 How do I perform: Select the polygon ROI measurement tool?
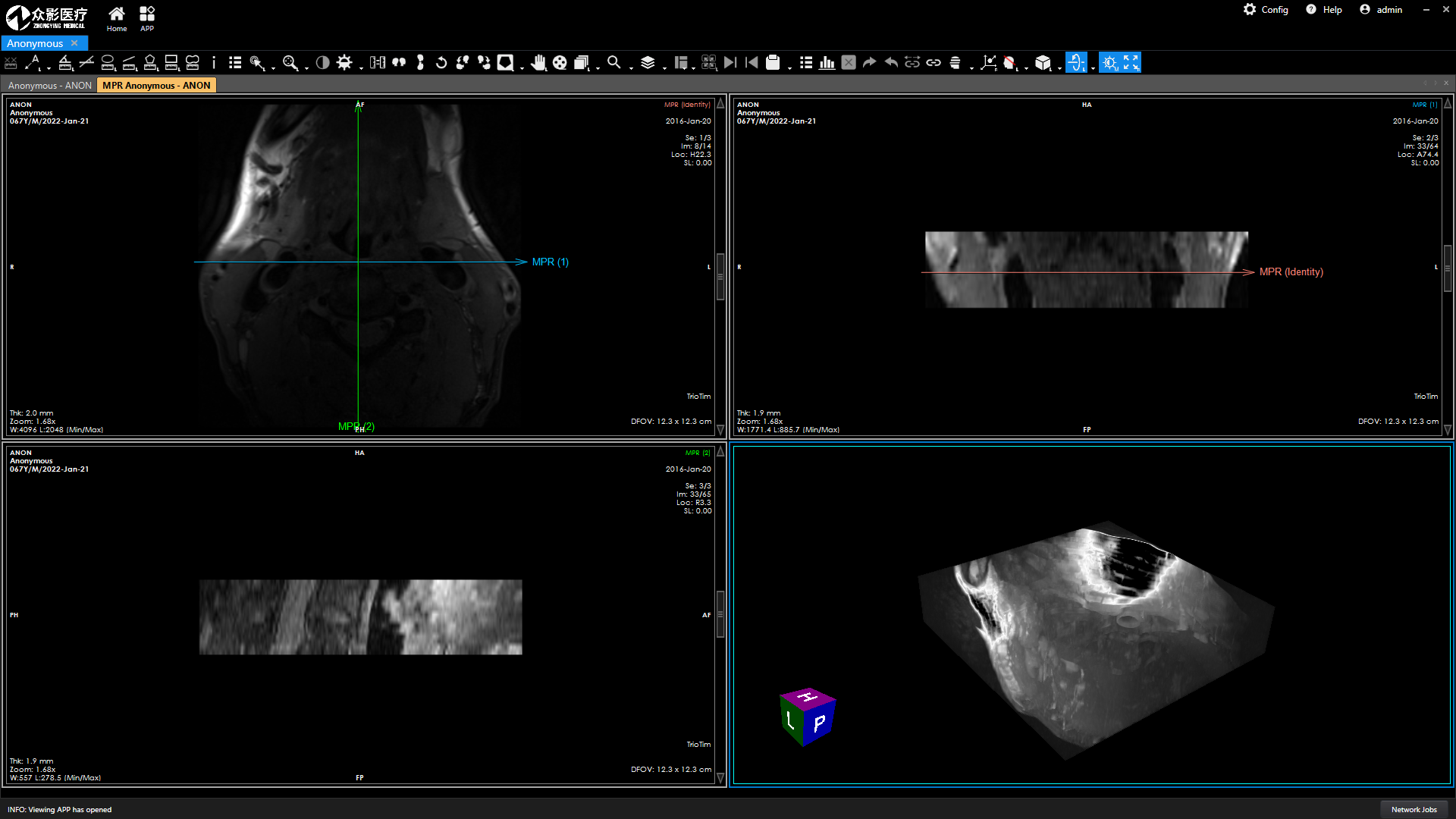click(x=150, y=62)
